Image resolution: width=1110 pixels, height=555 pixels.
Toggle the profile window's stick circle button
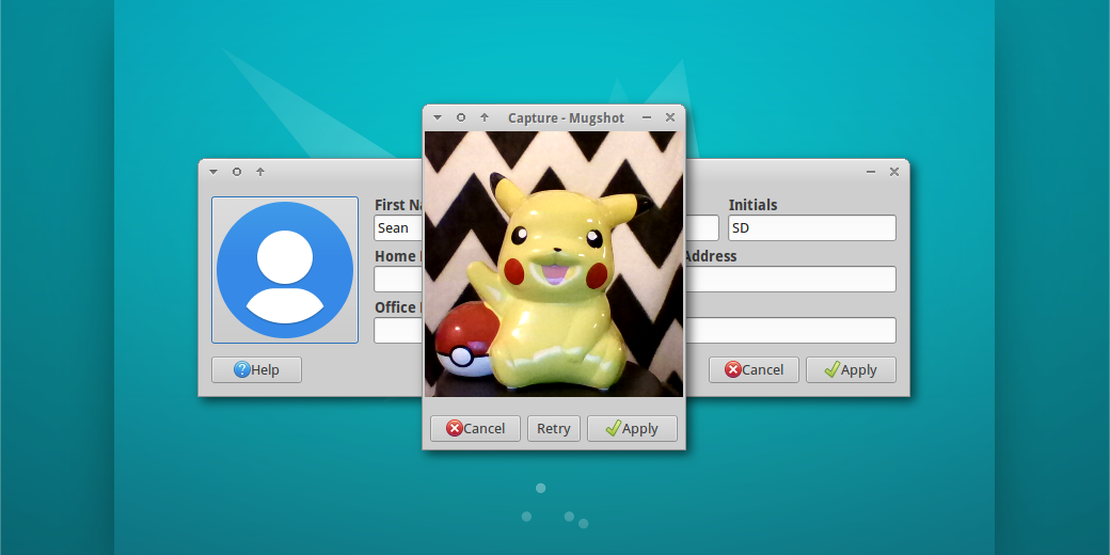pos(237,172)
